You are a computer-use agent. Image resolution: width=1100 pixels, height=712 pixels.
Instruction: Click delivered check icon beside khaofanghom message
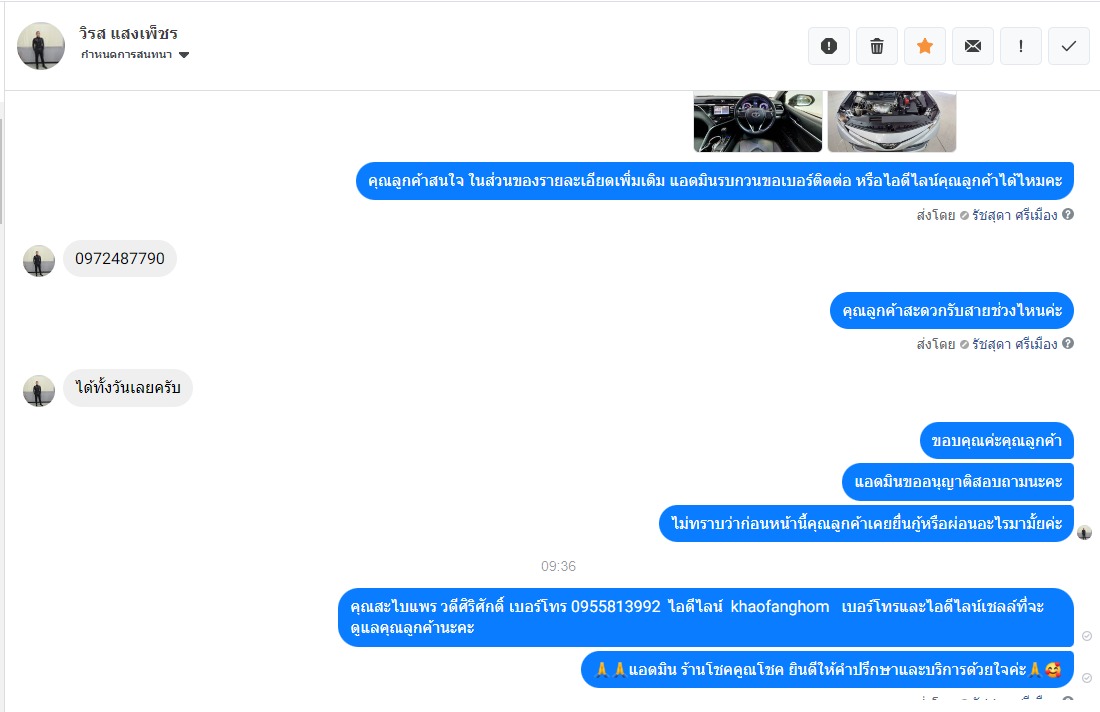pos(1087,636)
